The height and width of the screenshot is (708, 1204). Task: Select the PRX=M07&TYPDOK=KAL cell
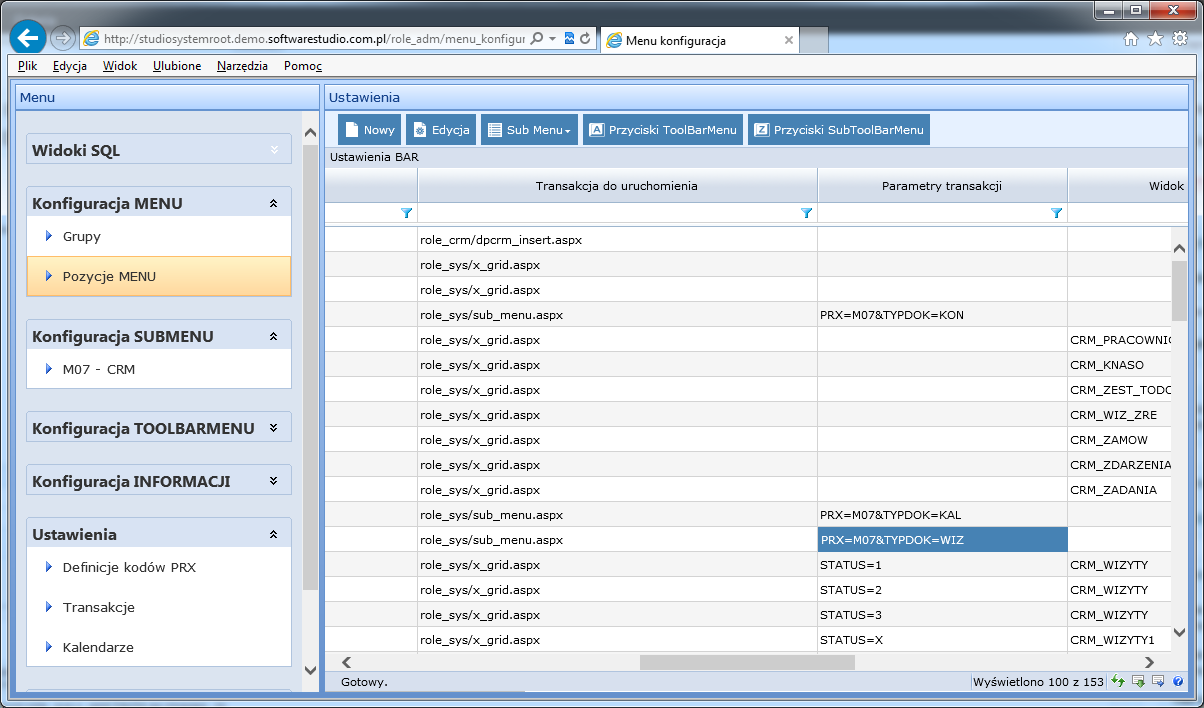click(x=942, y=515)
